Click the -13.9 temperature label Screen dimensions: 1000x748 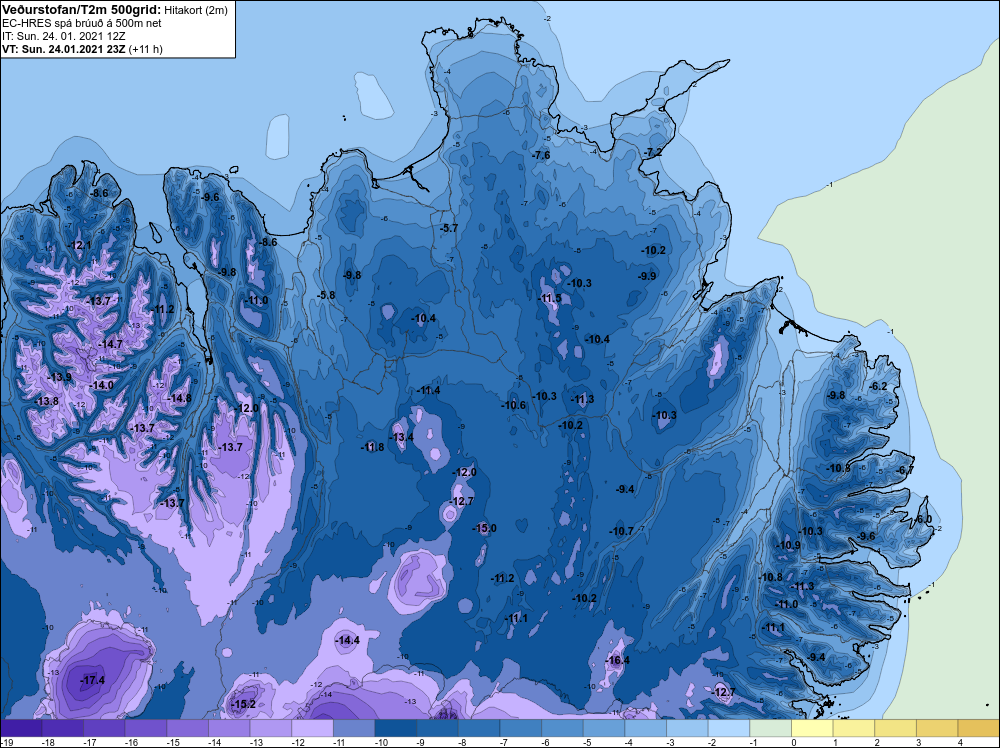[60, 377]
